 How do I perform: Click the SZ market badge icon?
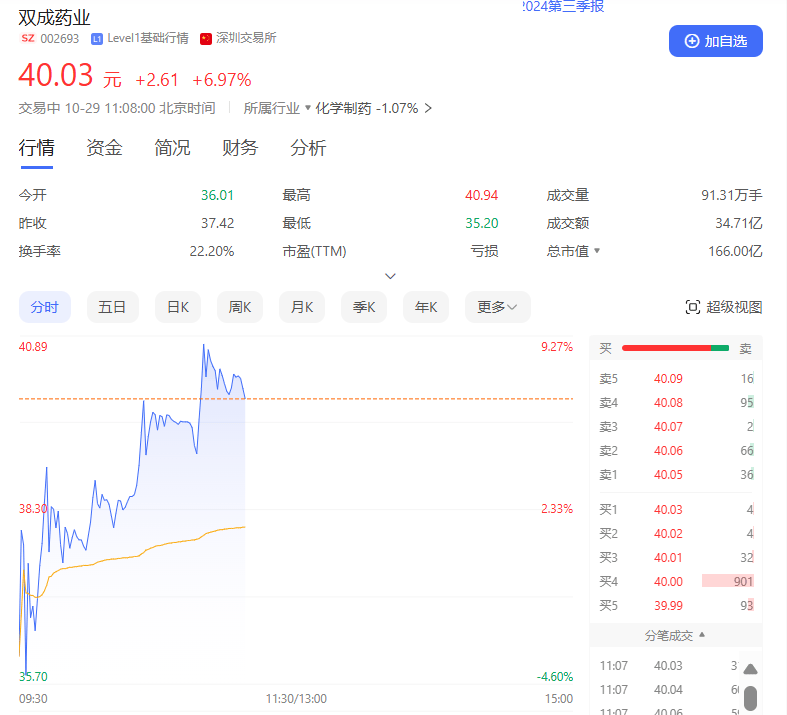click(x=27, y=38)
